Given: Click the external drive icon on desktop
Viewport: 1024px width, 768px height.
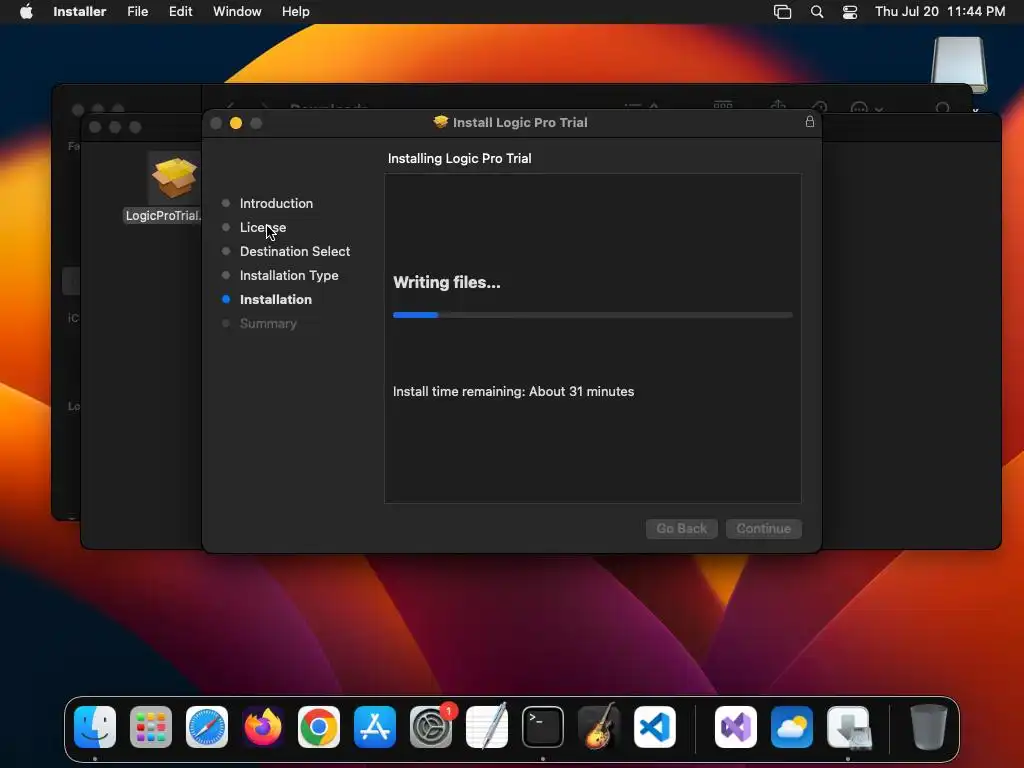Looking at the screenshot, I should pyautogui.click(x=959, y=64).
